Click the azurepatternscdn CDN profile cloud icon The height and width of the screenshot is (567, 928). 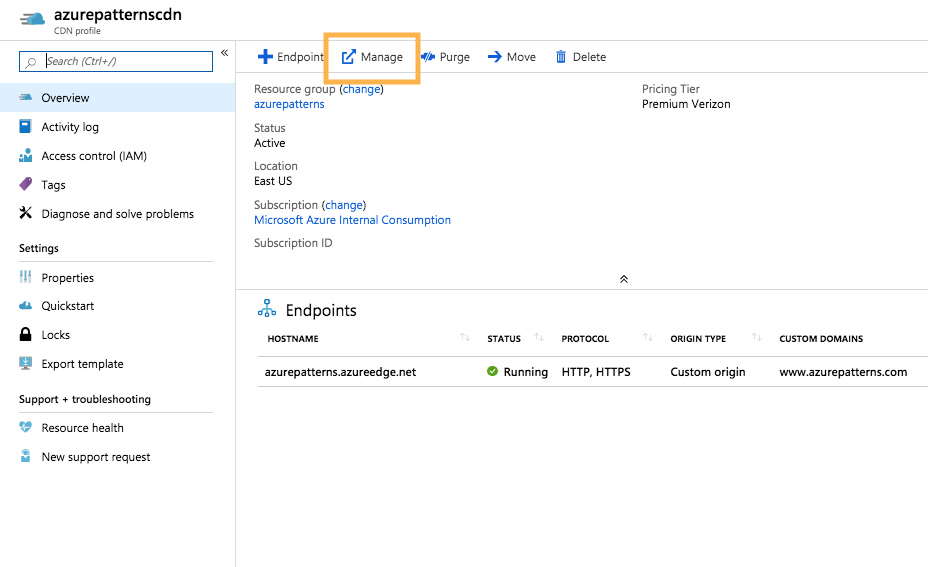tap(32, 19)
